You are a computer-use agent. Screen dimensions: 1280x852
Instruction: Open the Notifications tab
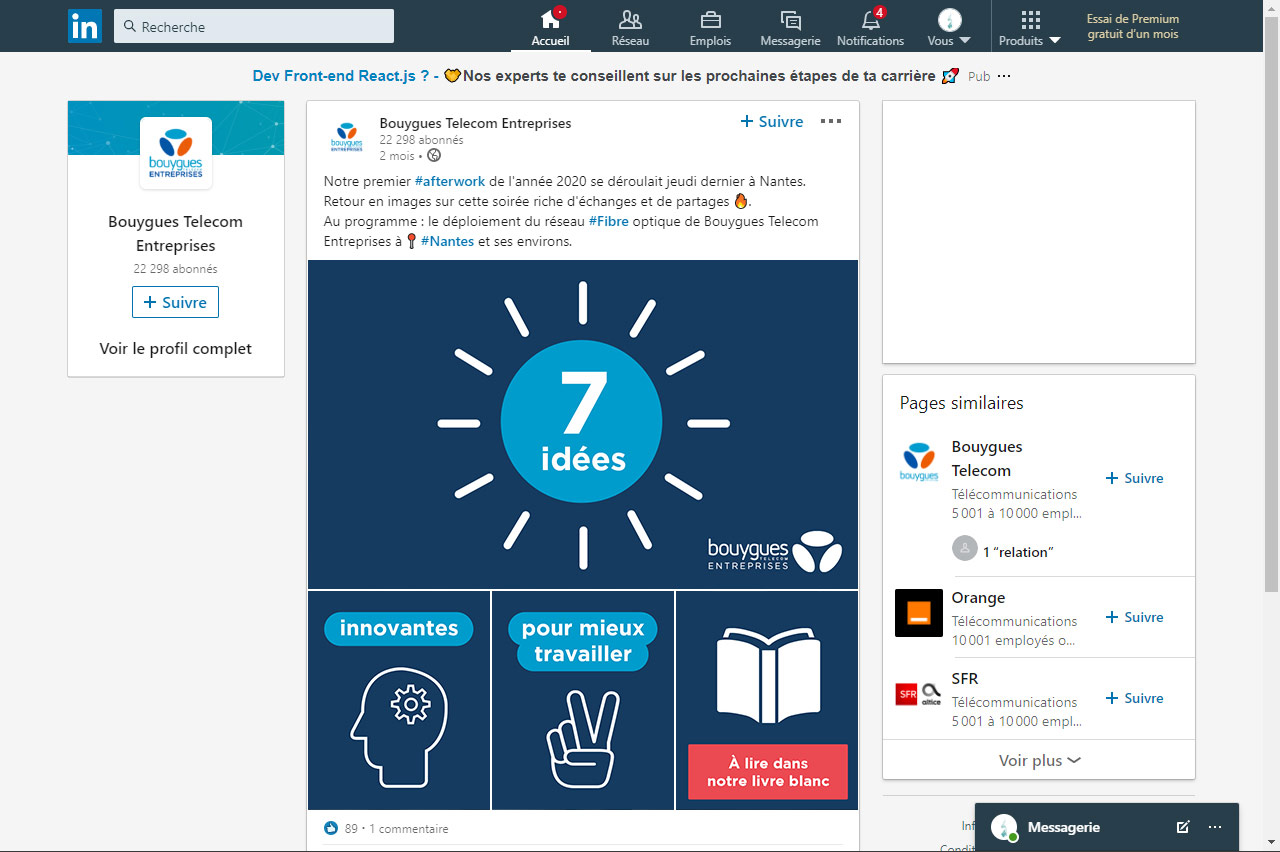pos(870,27)
